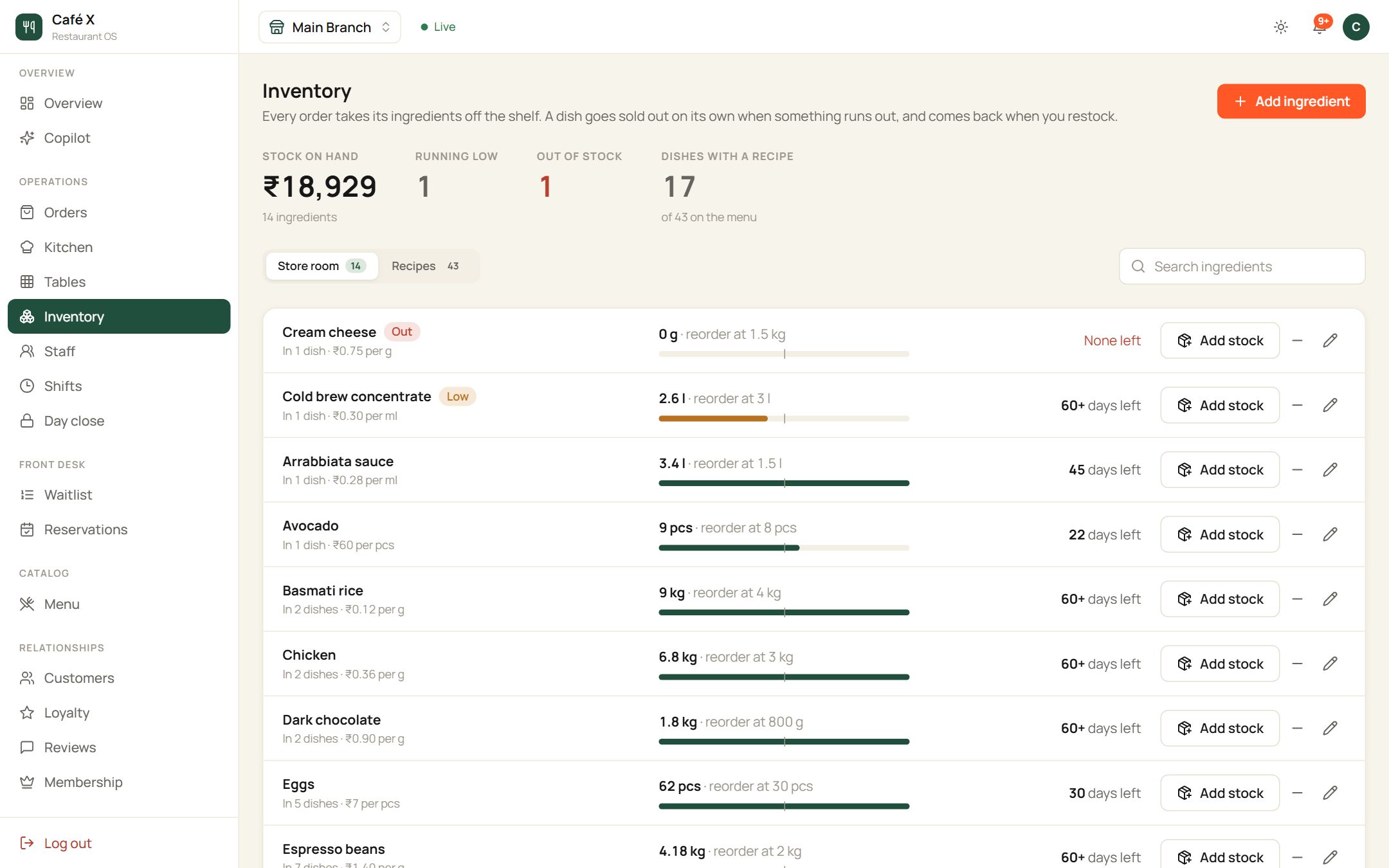
Task: Expand the Main Branch selector
Action: (x=330, y=27)
